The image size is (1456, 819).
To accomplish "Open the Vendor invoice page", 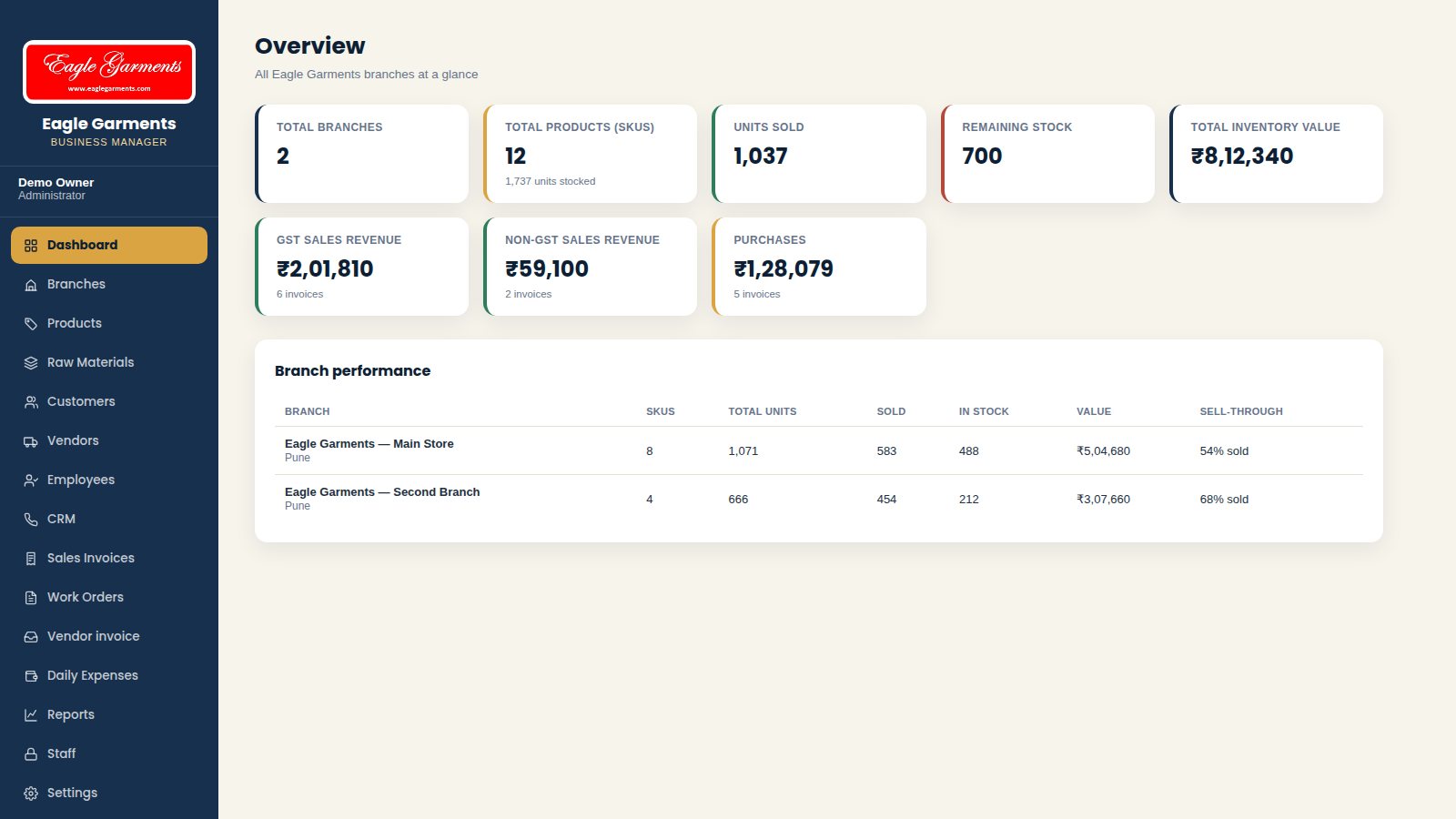I will coord(109,637).
